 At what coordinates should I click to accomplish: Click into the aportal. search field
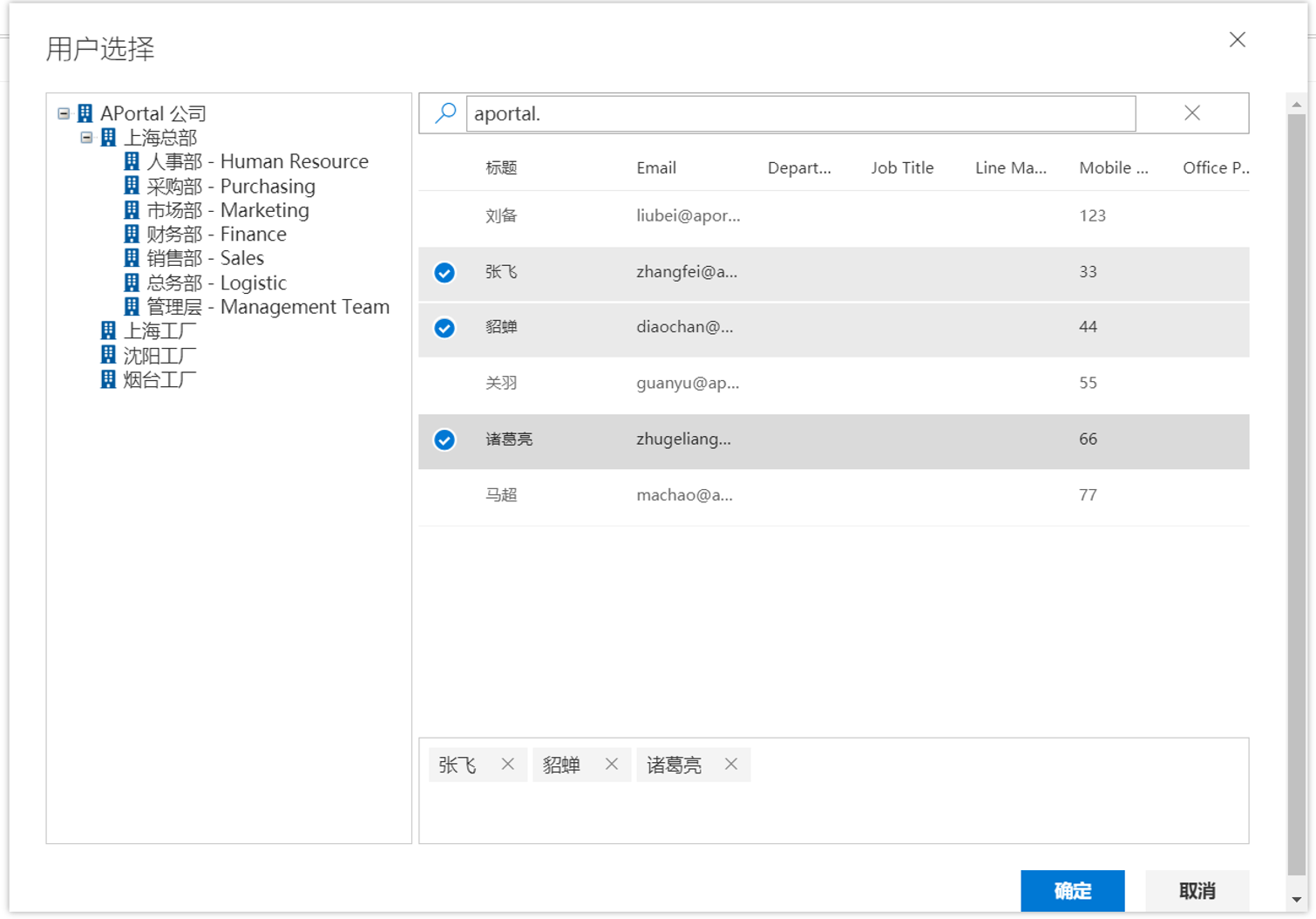(801, 113)
